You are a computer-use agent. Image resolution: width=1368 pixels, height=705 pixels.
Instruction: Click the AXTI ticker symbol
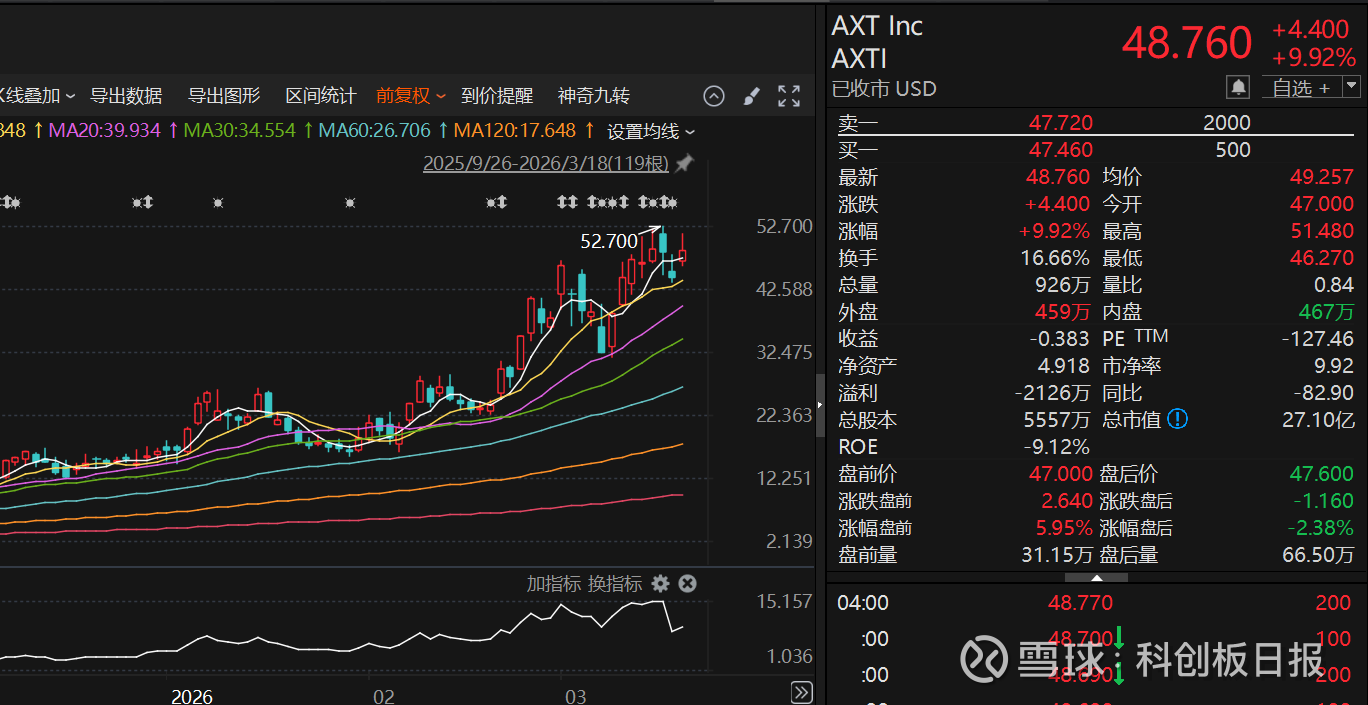[859, 58]
